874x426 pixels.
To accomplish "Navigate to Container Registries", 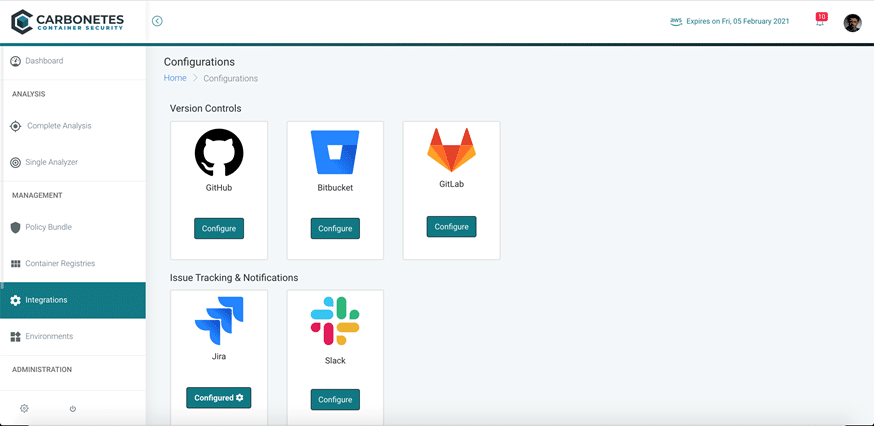I will 73,264.
